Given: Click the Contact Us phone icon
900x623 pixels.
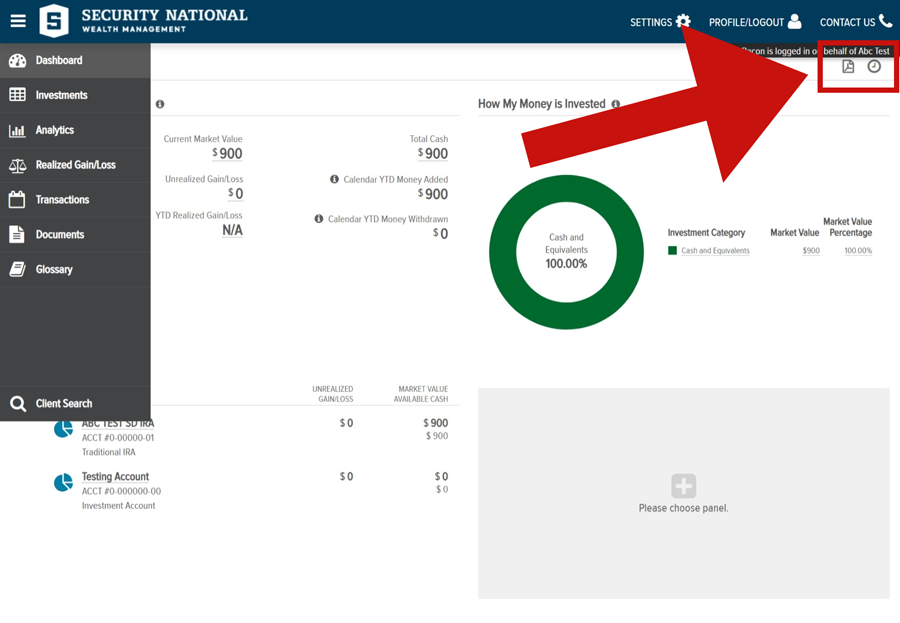Looking at the screenshot, I should click(x=886, y=21).
